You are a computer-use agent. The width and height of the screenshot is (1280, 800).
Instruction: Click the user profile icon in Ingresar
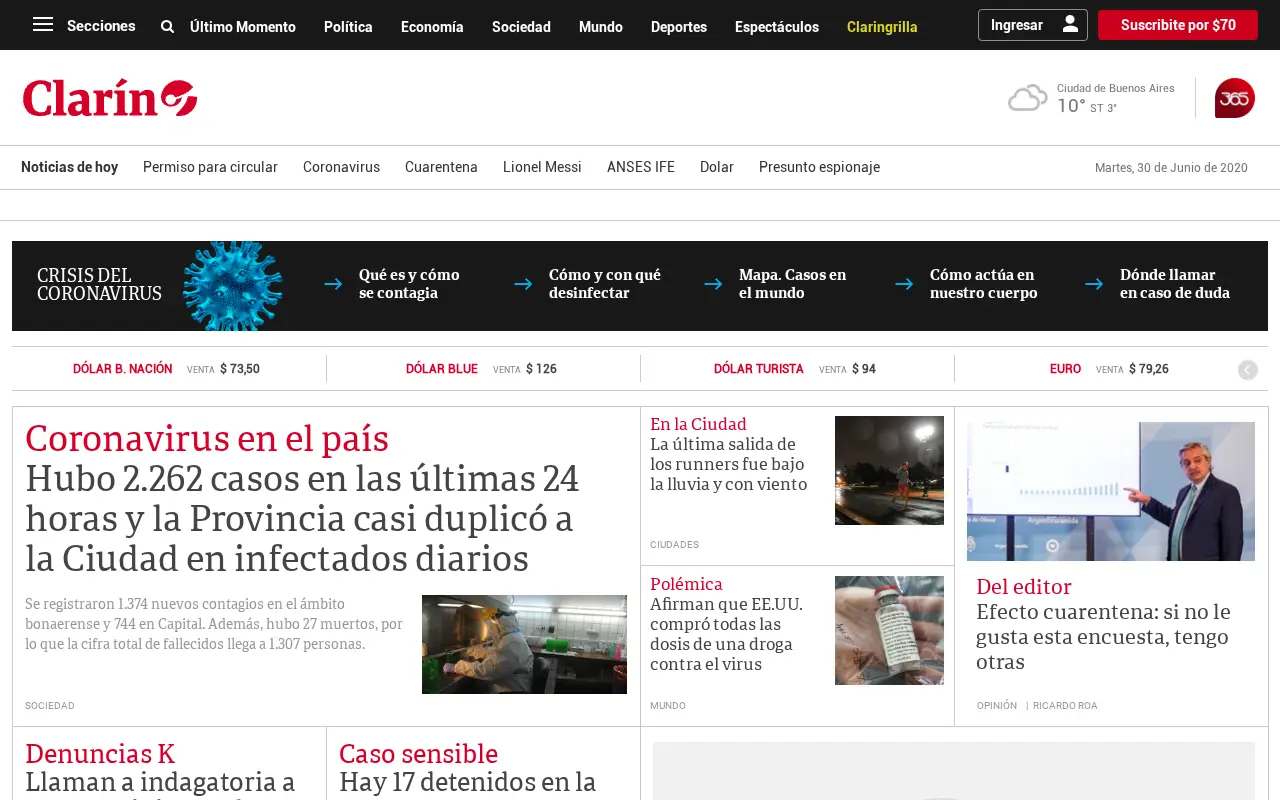(x=1070, y=24)
